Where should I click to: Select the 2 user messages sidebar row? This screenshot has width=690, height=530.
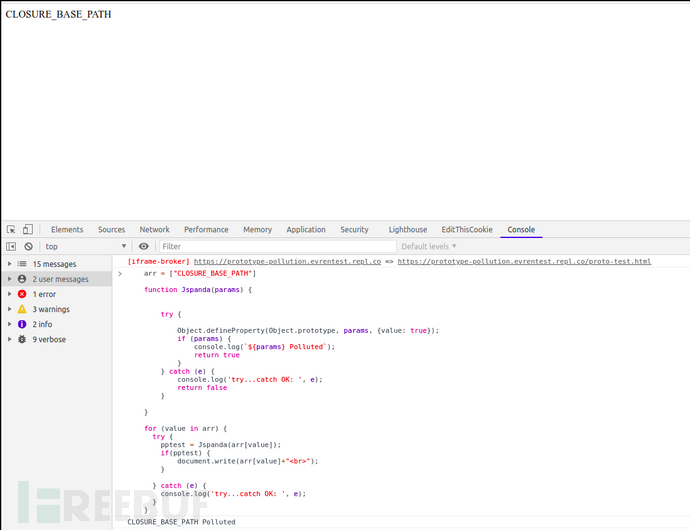coord(57,279)
